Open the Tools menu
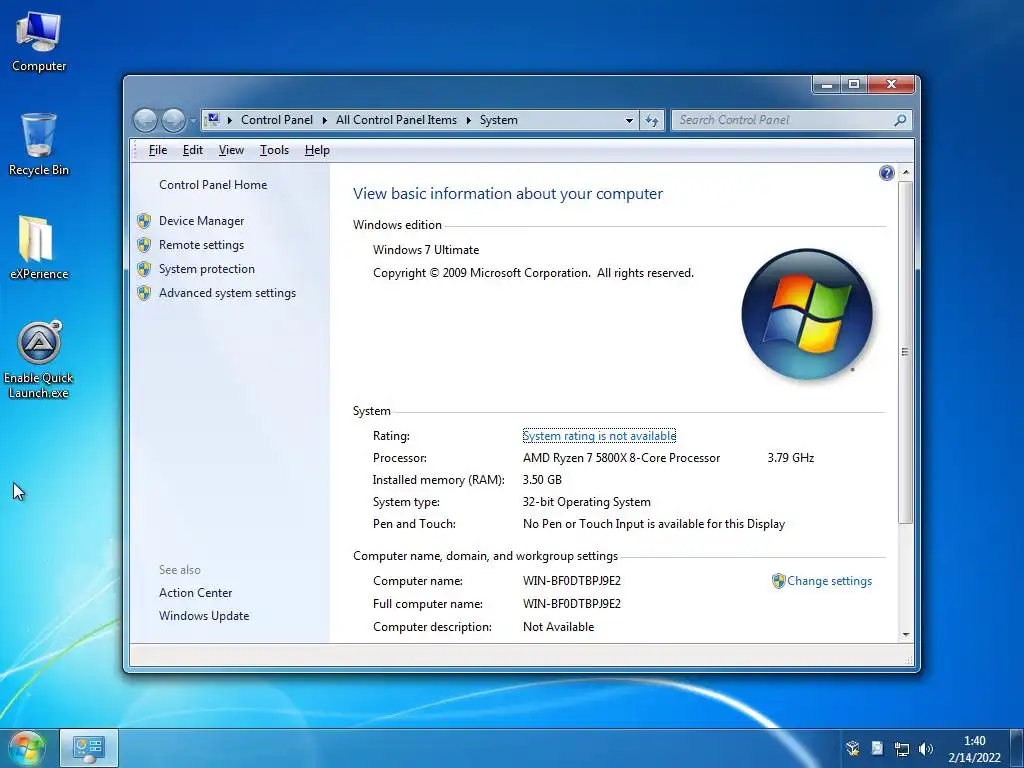The height and width of the screenshot is (768, 1024). pos(274,150)
